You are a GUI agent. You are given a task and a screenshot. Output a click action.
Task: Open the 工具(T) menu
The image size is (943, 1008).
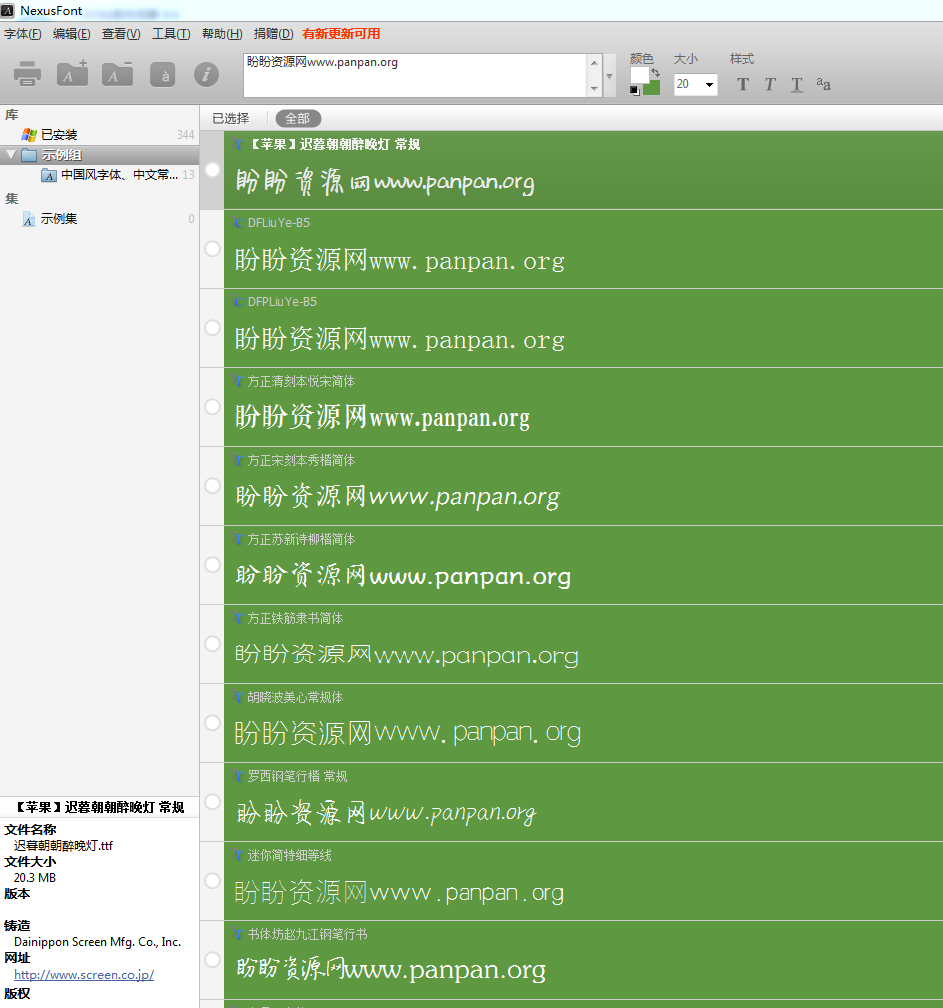tap(171, 34)
